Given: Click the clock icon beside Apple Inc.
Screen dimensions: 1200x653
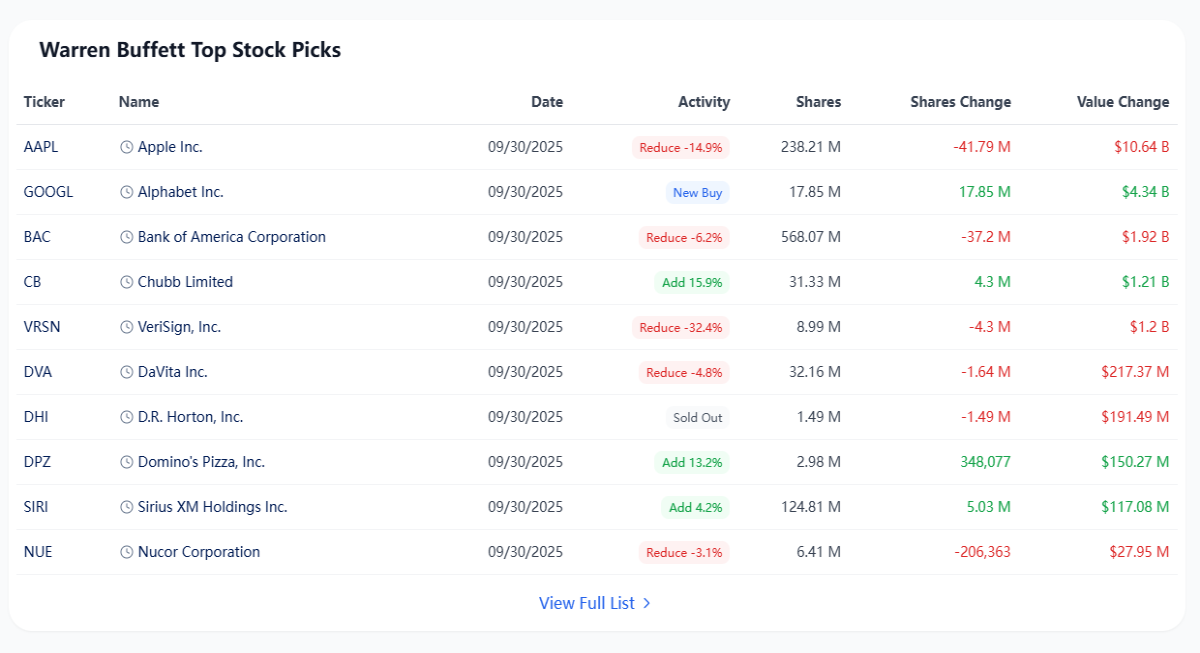Looking at the screenshot, I should click(x=127, y=147).
